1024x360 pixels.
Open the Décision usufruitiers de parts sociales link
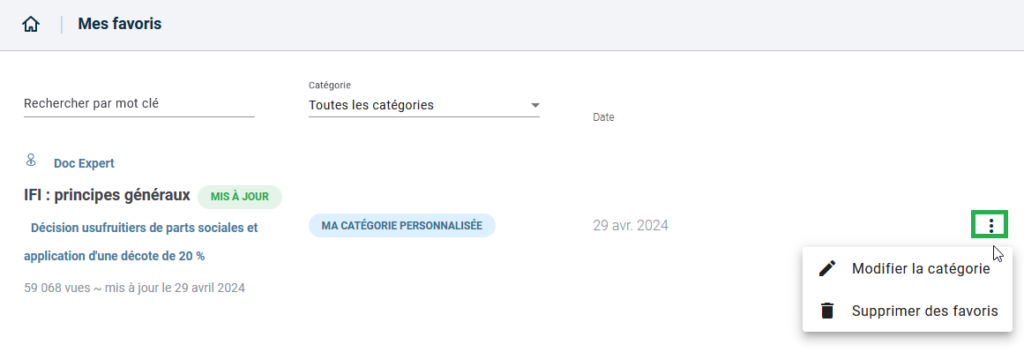tap(140, 242)
